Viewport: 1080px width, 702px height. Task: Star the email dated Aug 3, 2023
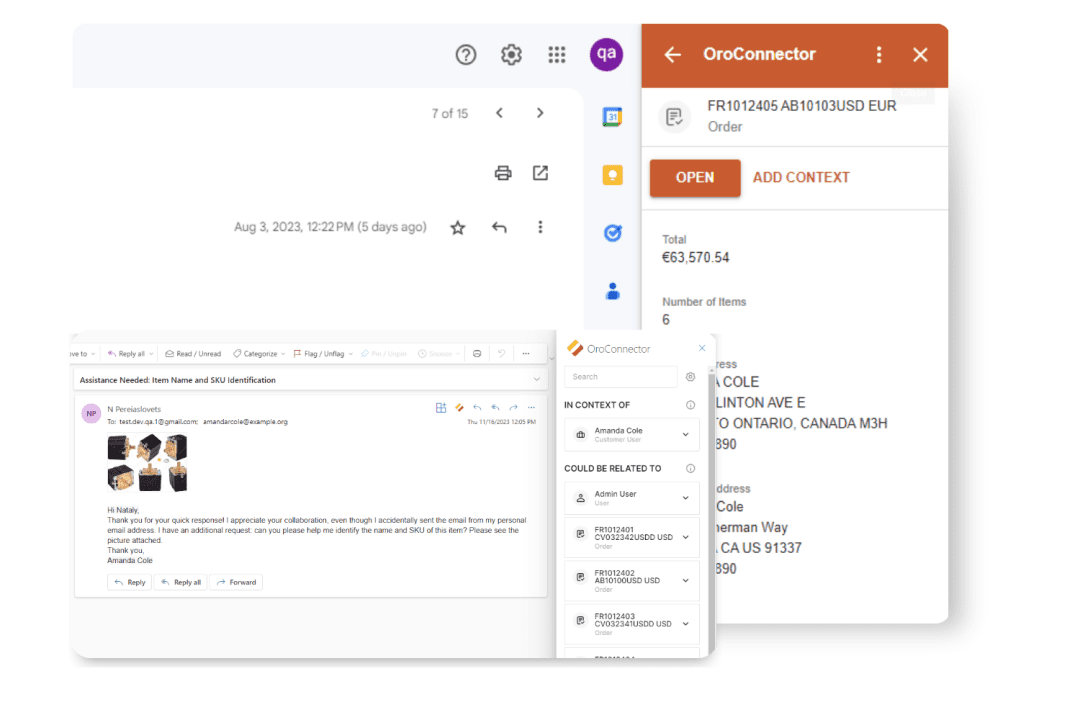pyautogui.click(x=457, y=227)
